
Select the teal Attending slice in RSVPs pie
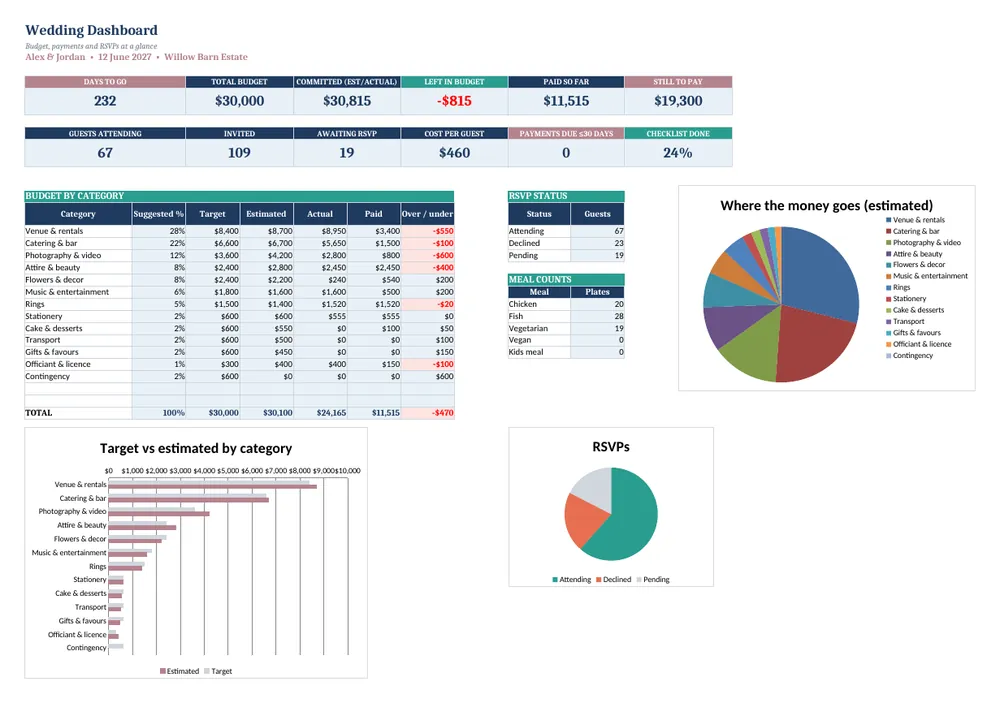631,520
